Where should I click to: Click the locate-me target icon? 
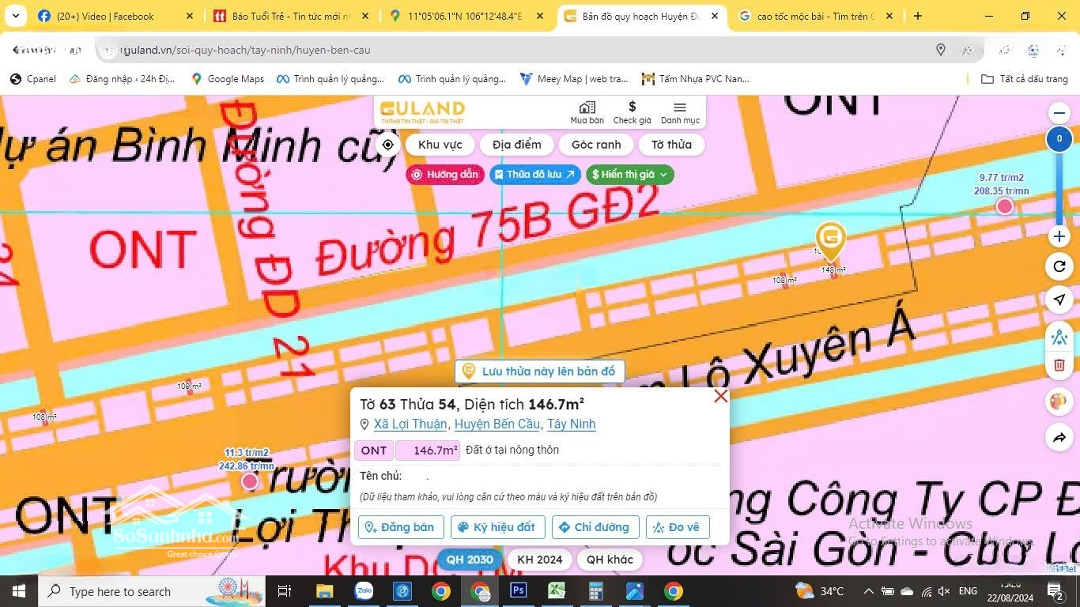(388, 145)
